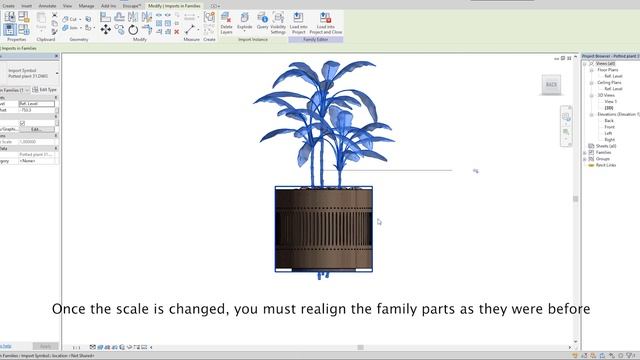Click the Move tool four-arrow icon

point(105,29)
